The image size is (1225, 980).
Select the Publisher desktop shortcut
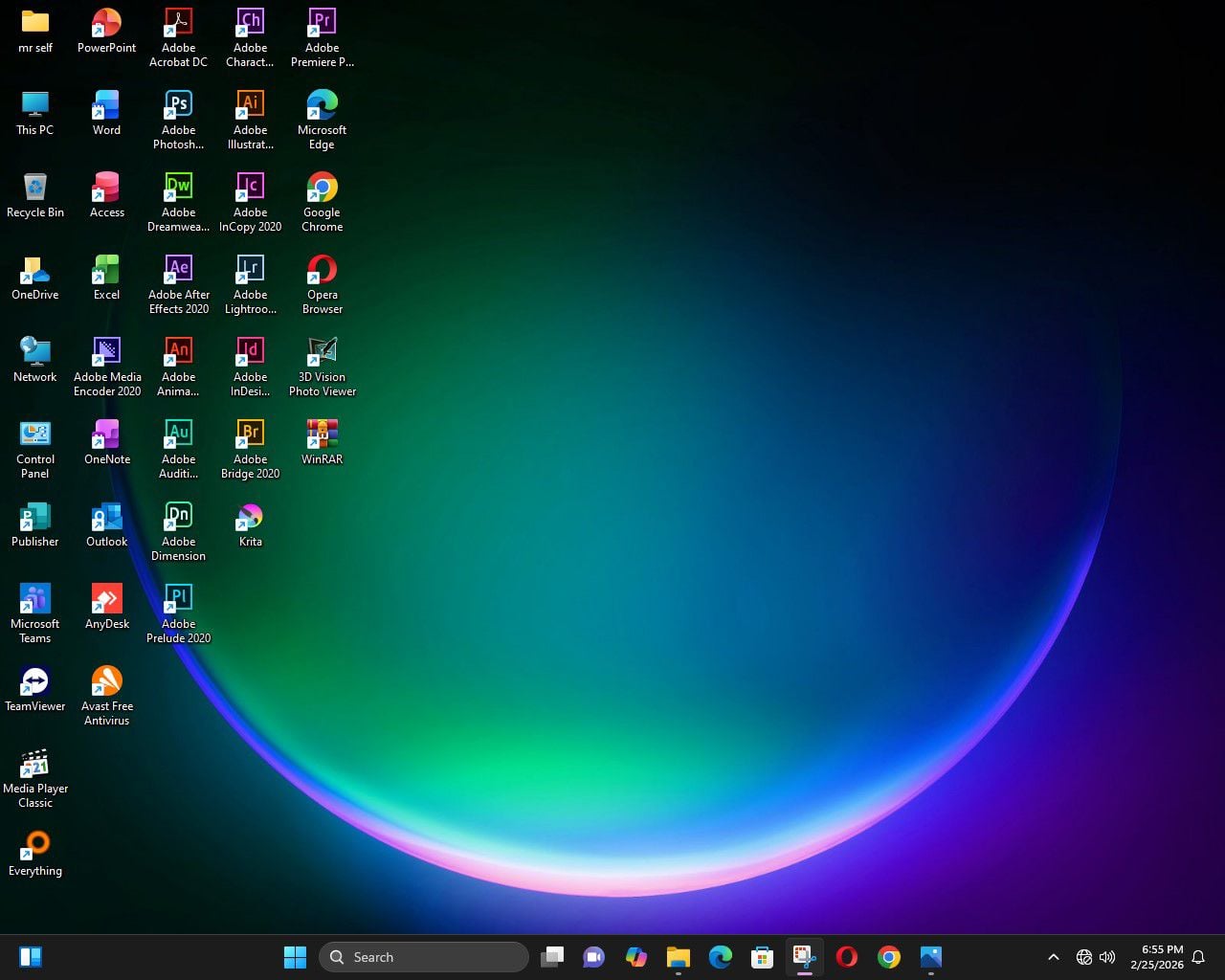click(35, 524)
